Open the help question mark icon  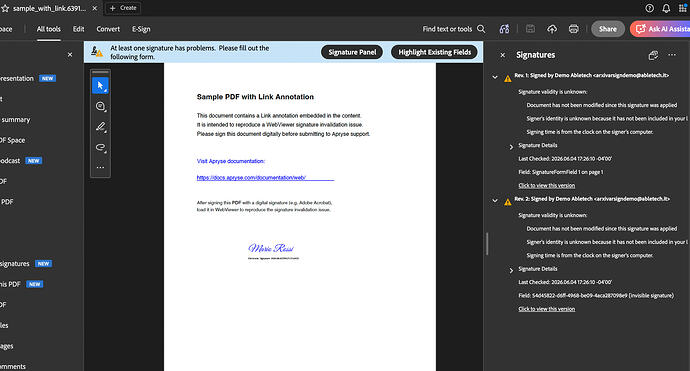click(649, 8)
